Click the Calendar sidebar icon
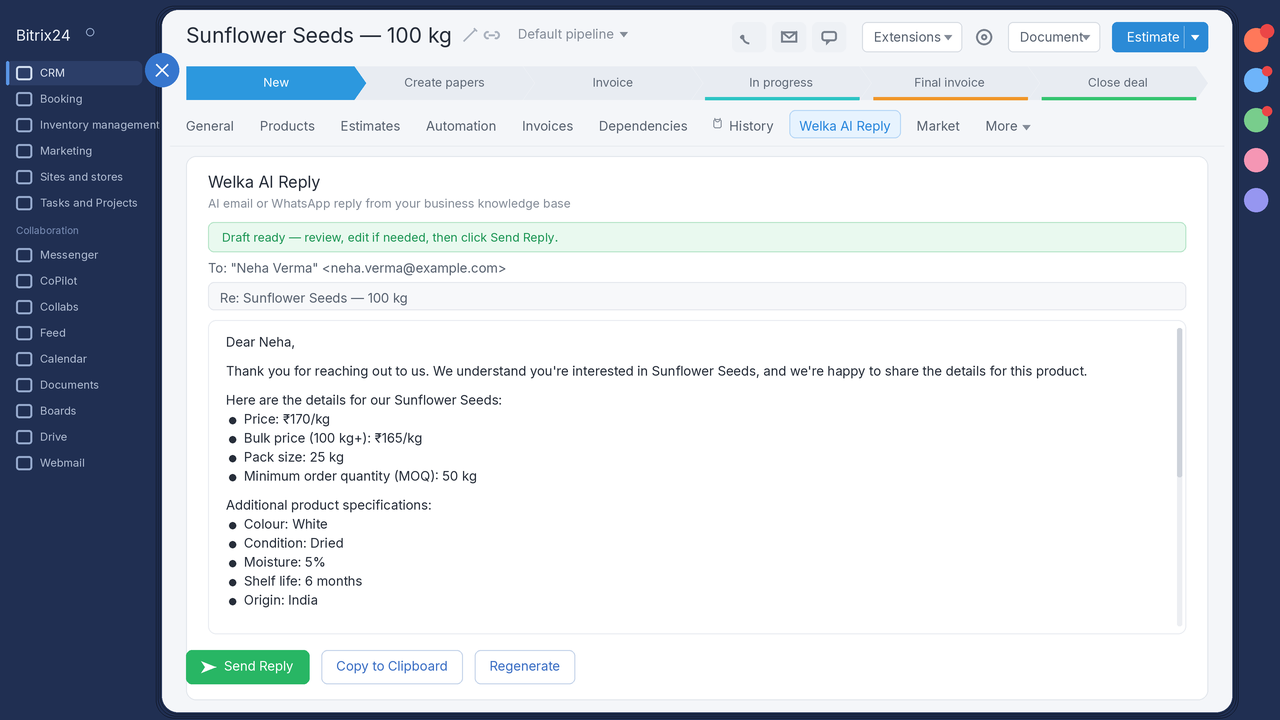The image size is (1280, 720). click(24, 359)
